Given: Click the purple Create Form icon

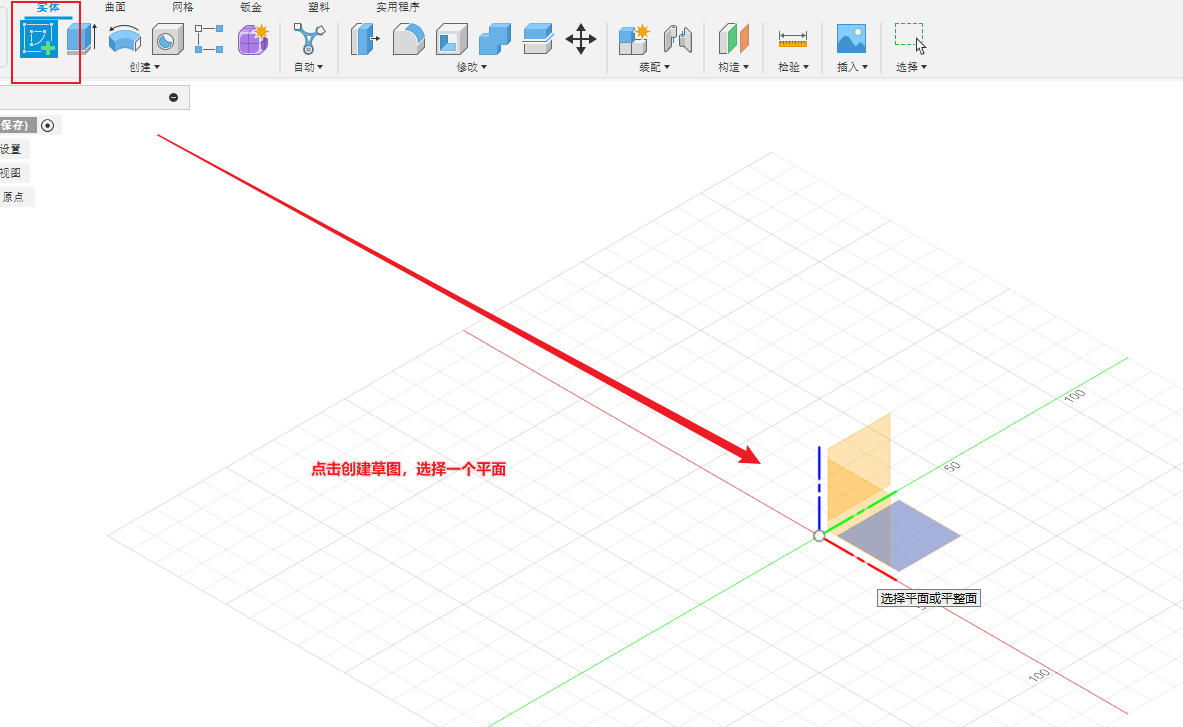Looking at the screenshot, I should click(254, 39).
